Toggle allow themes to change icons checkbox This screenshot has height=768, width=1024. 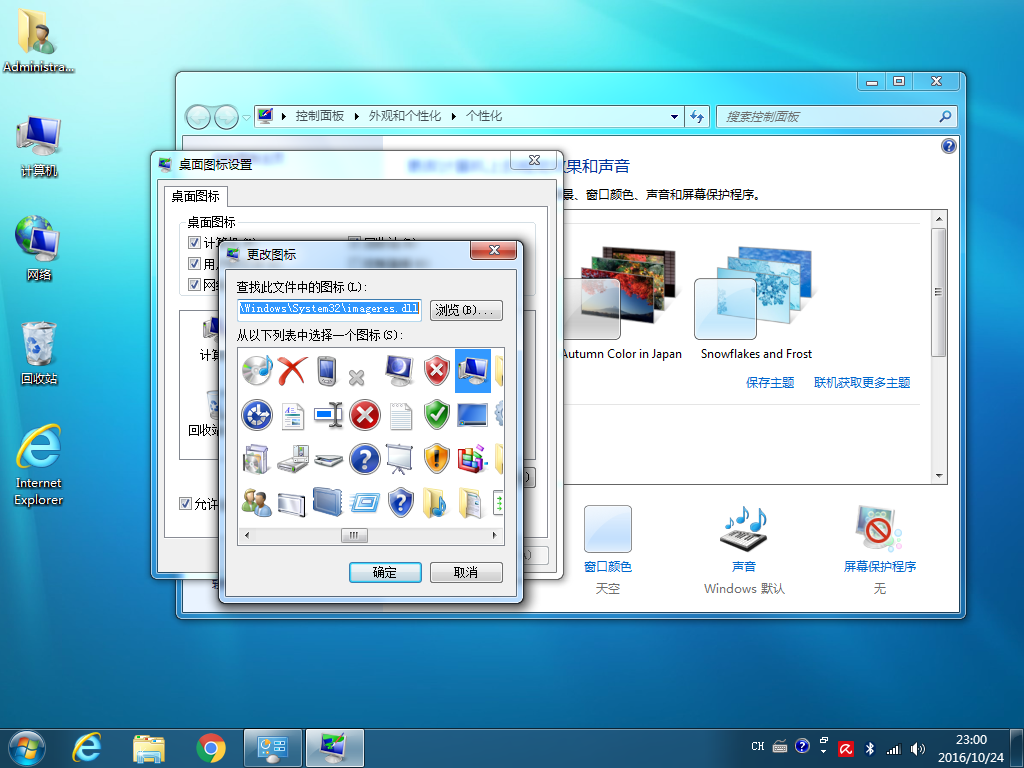[x=185, y=504]
